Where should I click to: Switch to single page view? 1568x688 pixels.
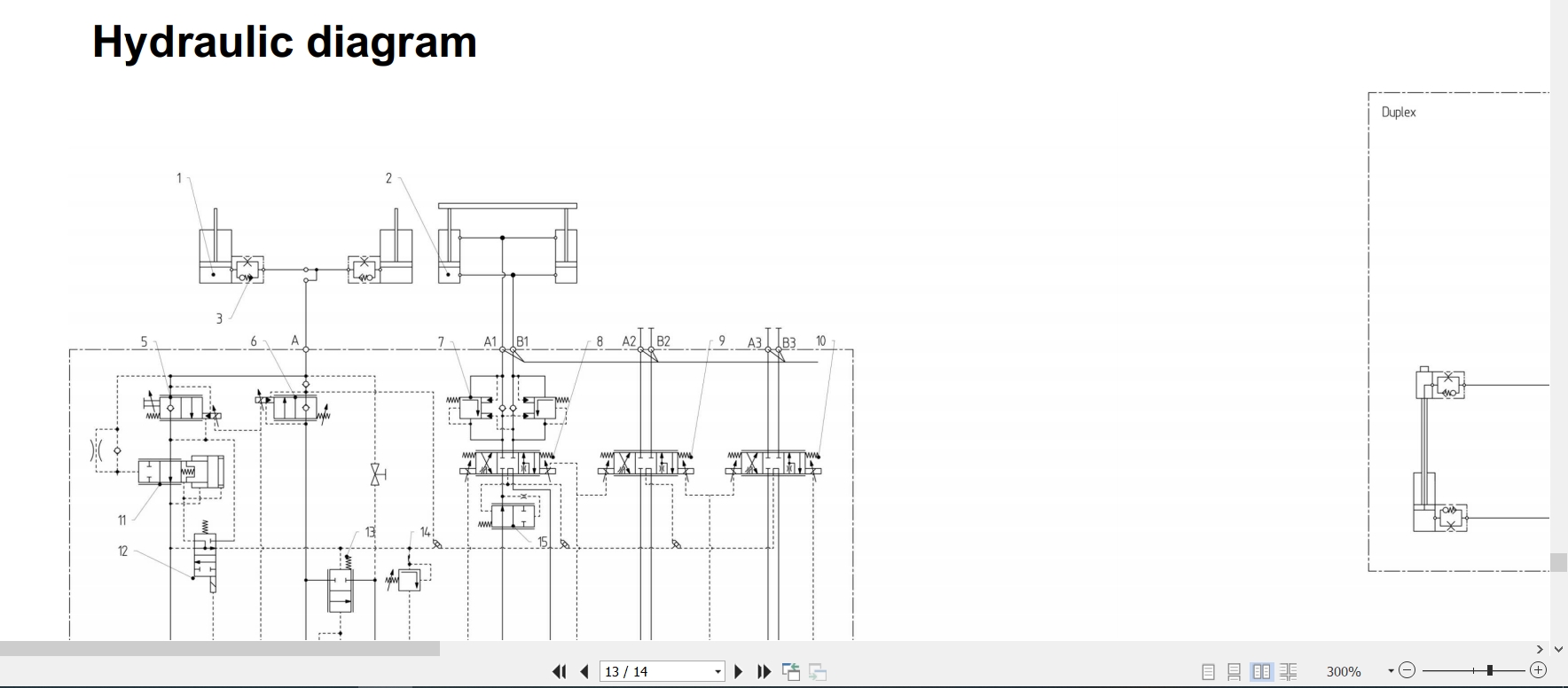click(x=1208, y=672)
